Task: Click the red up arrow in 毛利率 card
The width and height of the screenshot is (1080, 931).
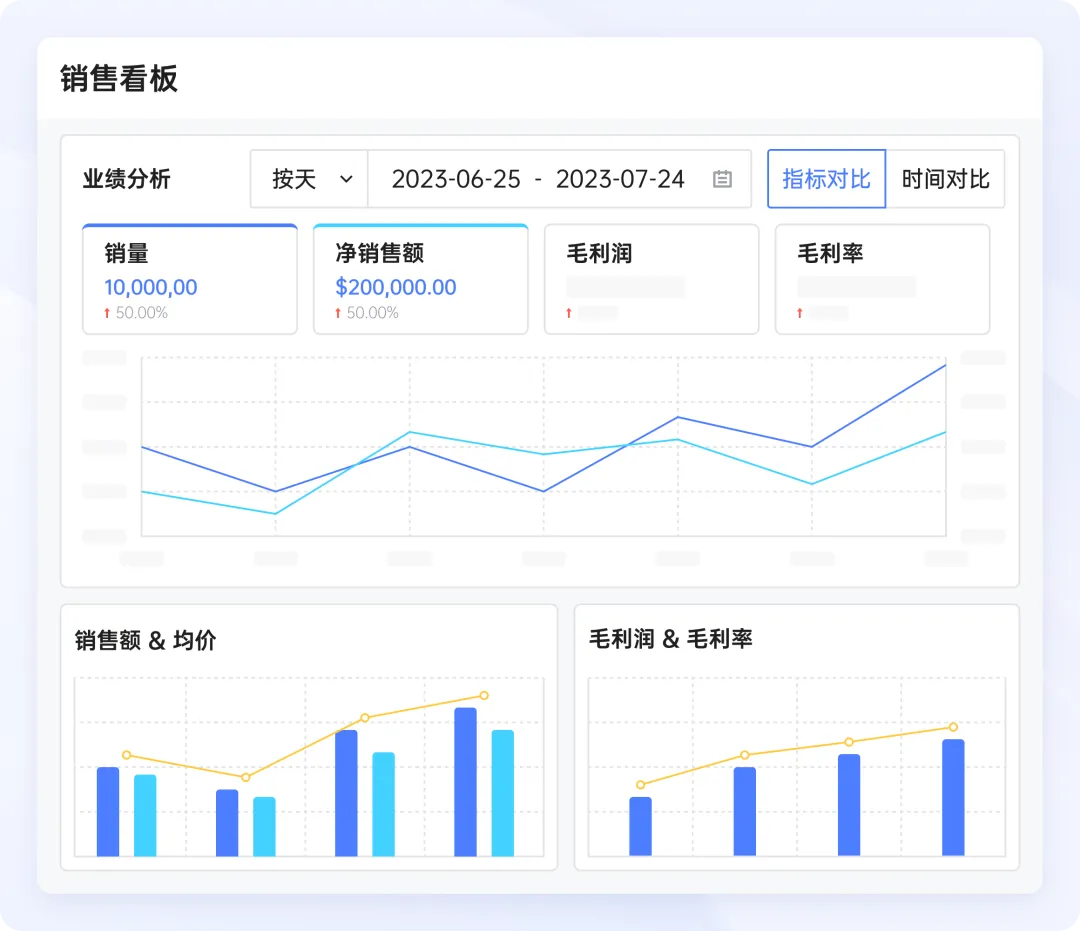Action: (799, 313)
